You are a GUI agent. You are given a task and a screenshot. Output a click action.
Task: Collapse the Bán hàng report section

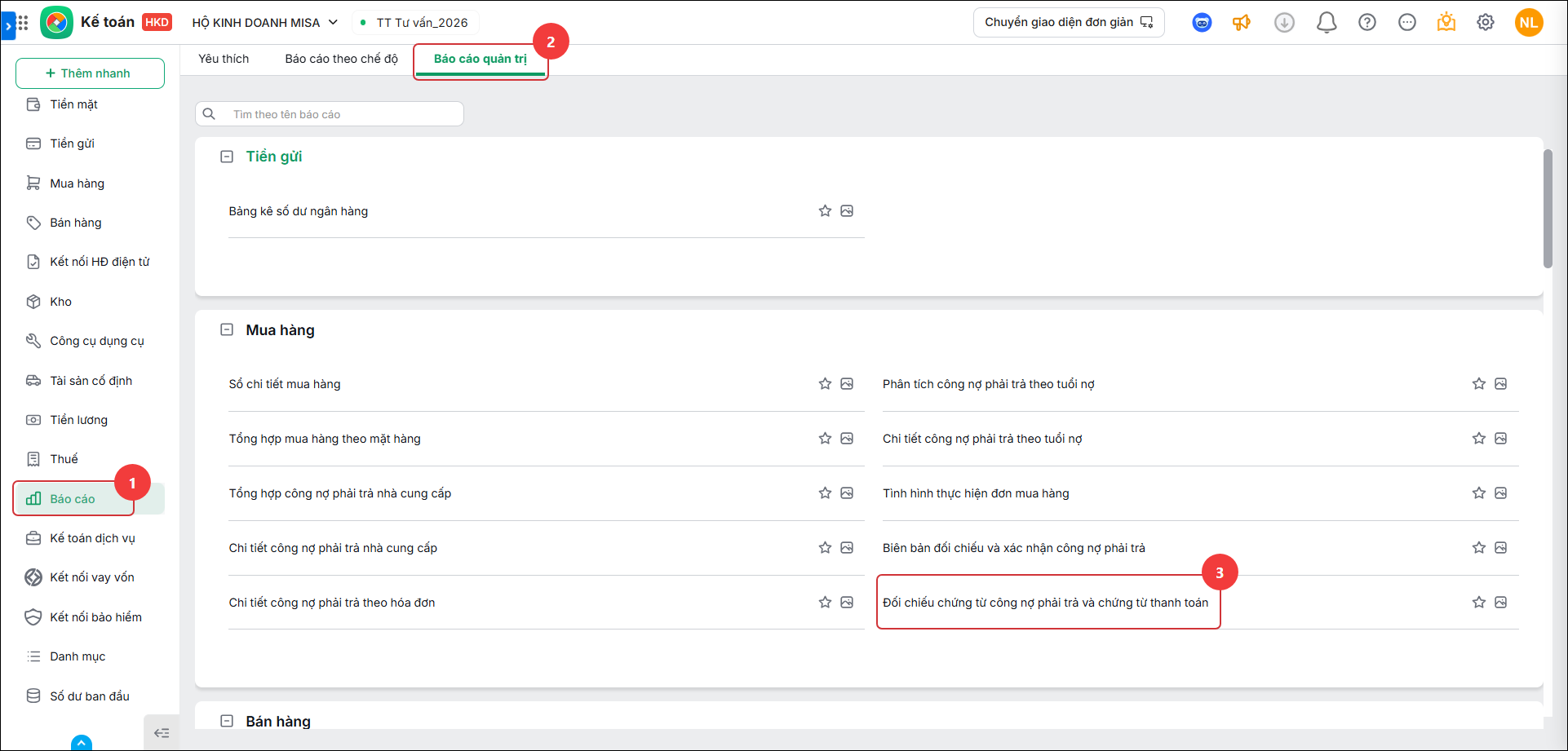227,722
